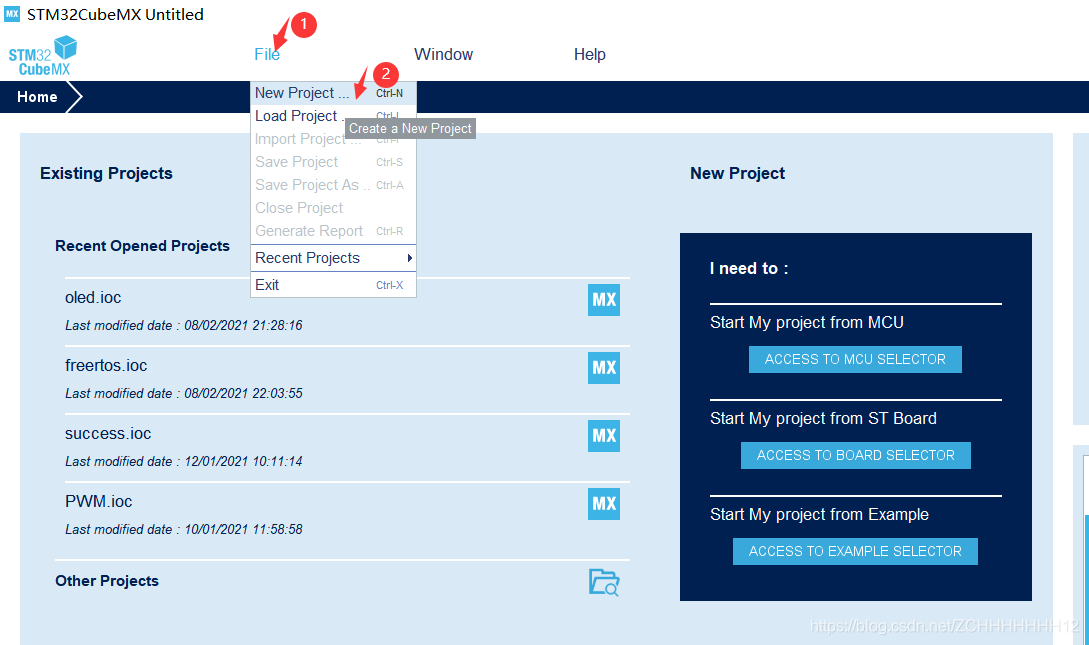This screenshot has width=1089, height=645.
Task: Open the File menu
Action: (x=267, y=54)
